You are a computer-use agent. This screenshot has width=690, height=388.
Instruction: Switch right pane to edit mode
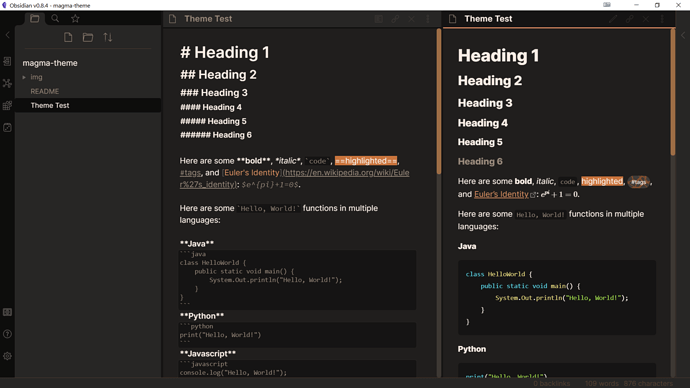click(x=613, y=19)
